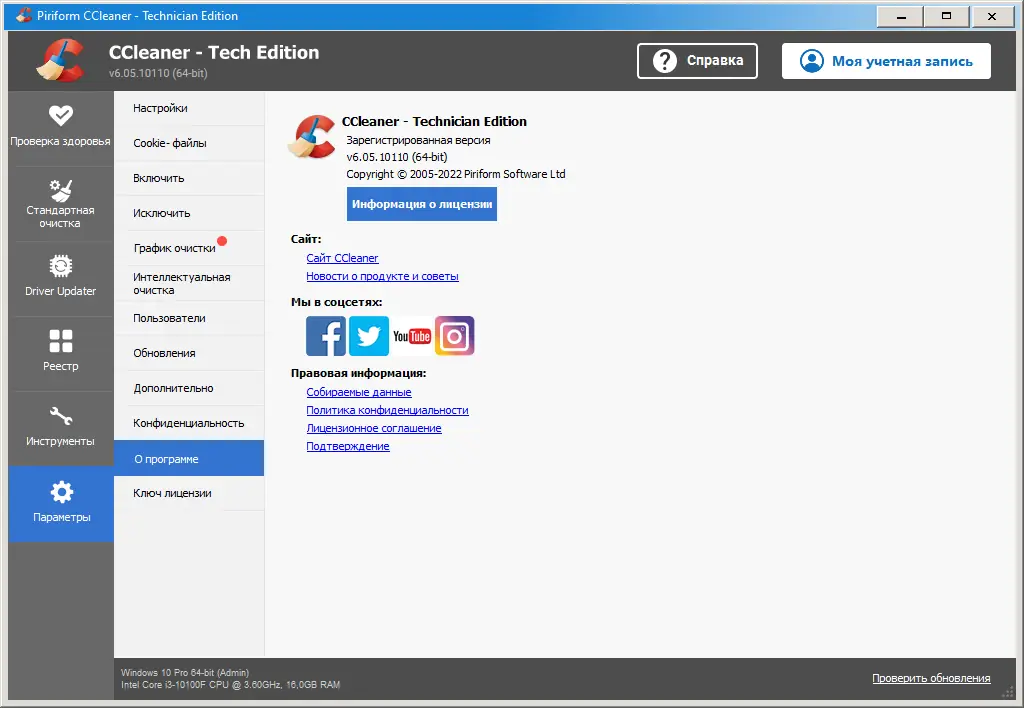Select Интеллектуальная очистка tab
Screen dimensions: 1024x708
(189, 283)
